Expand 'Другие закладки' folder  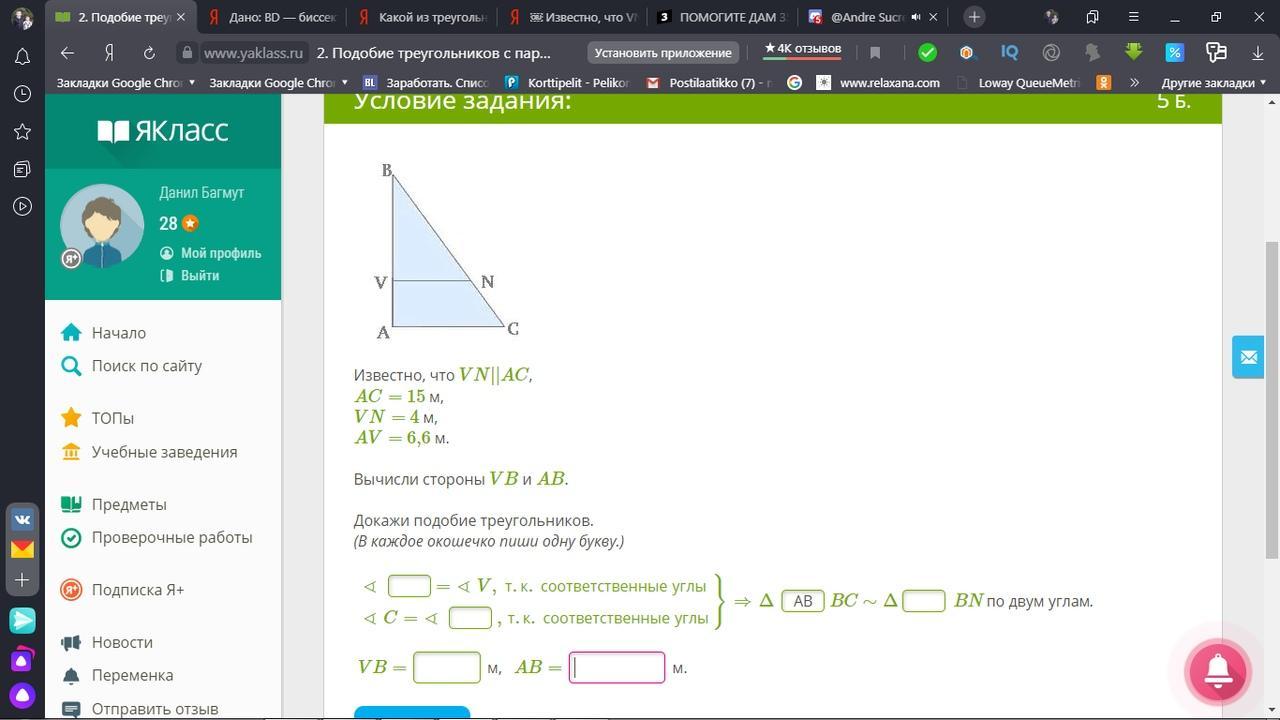click(x=1213, y=83)
